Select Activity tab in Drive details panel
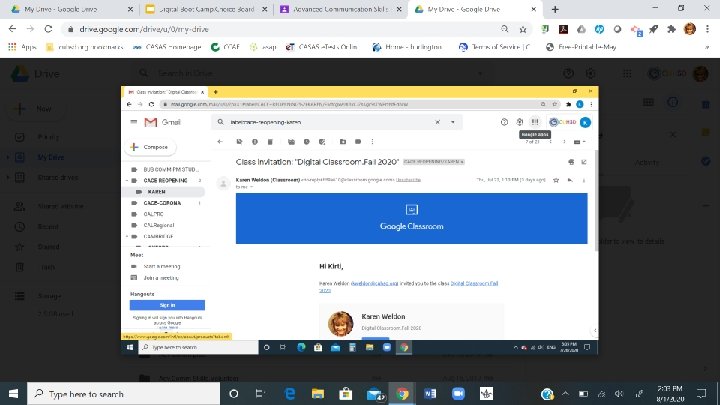Viewport: 720px width, 405px height. [647, 163]
